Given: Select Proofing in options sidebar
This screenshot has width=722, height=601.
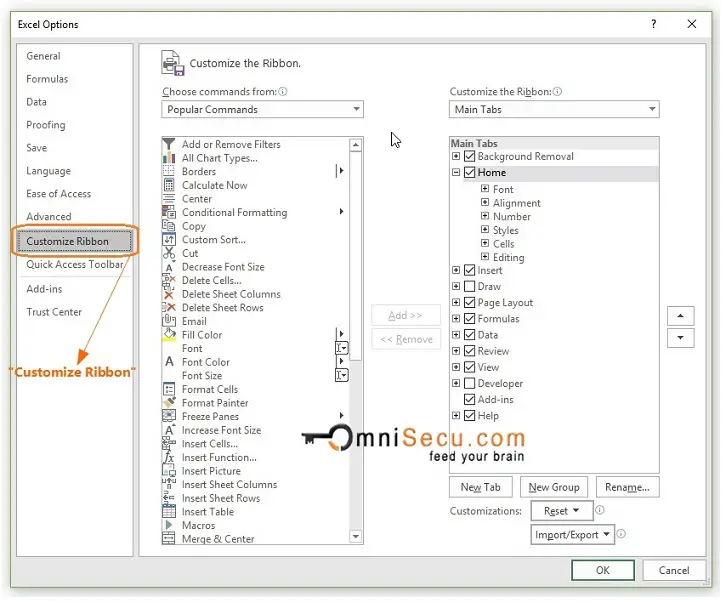Looking at the screenshot, I should (46, 125).
